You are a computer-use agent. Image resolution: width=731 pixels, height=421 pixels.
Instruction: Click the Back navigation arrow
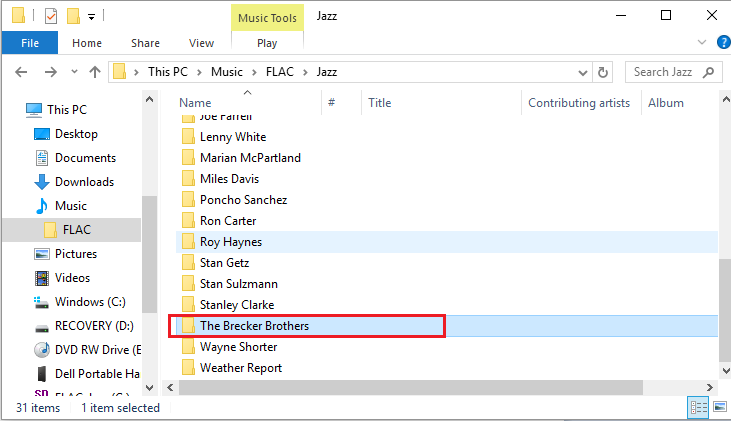[20, 72]
